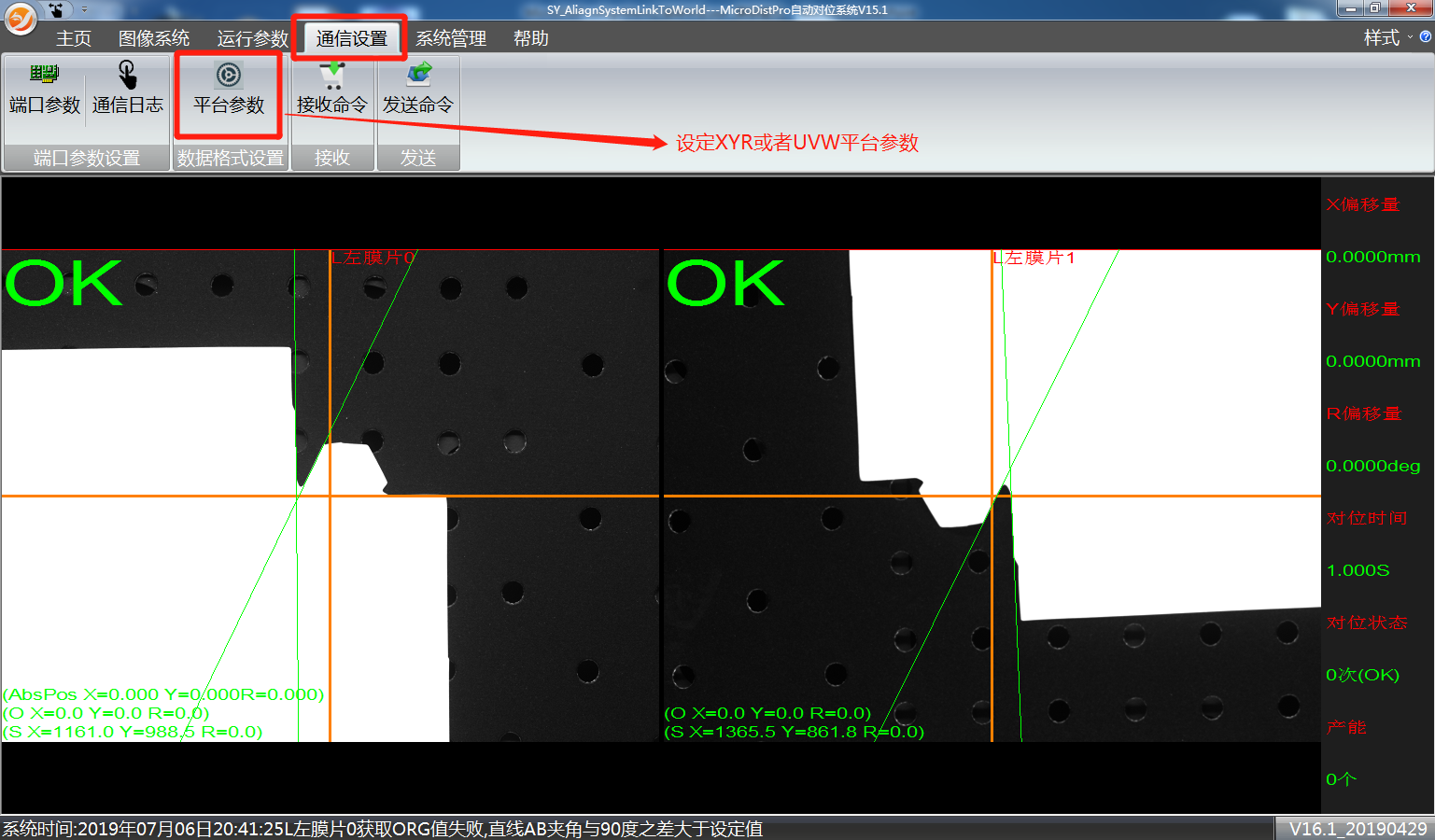Screen dimensions: 1435x840
Task: Click the blue help question mark icon
Action: tap(1425, 37)
